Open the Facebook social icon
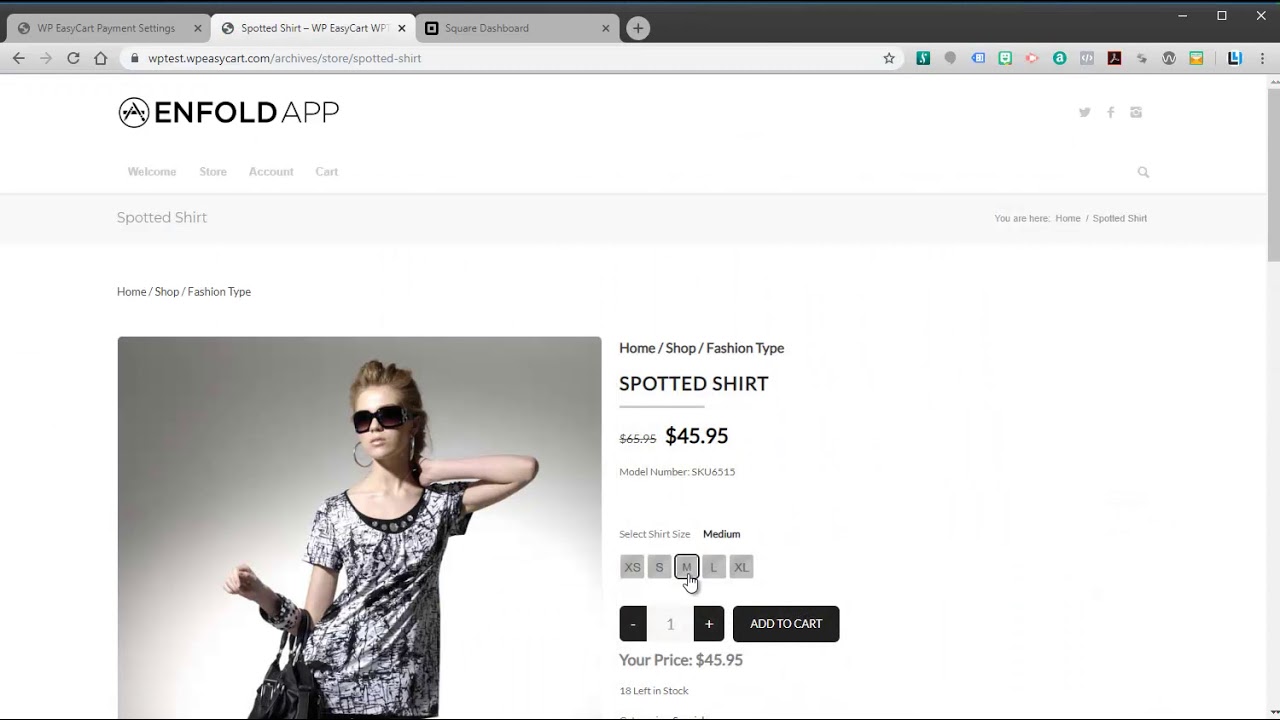The height and width of the screenshot is (720, 1280). click(1110, 112)
